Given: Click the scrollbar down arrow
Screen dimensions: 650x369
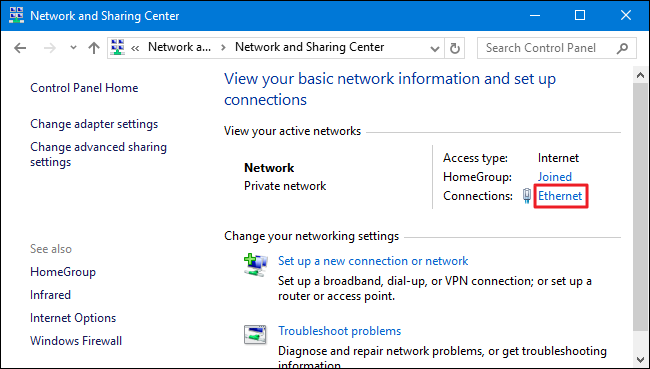Looking at the screenshot, I should (x=640, y=359).
